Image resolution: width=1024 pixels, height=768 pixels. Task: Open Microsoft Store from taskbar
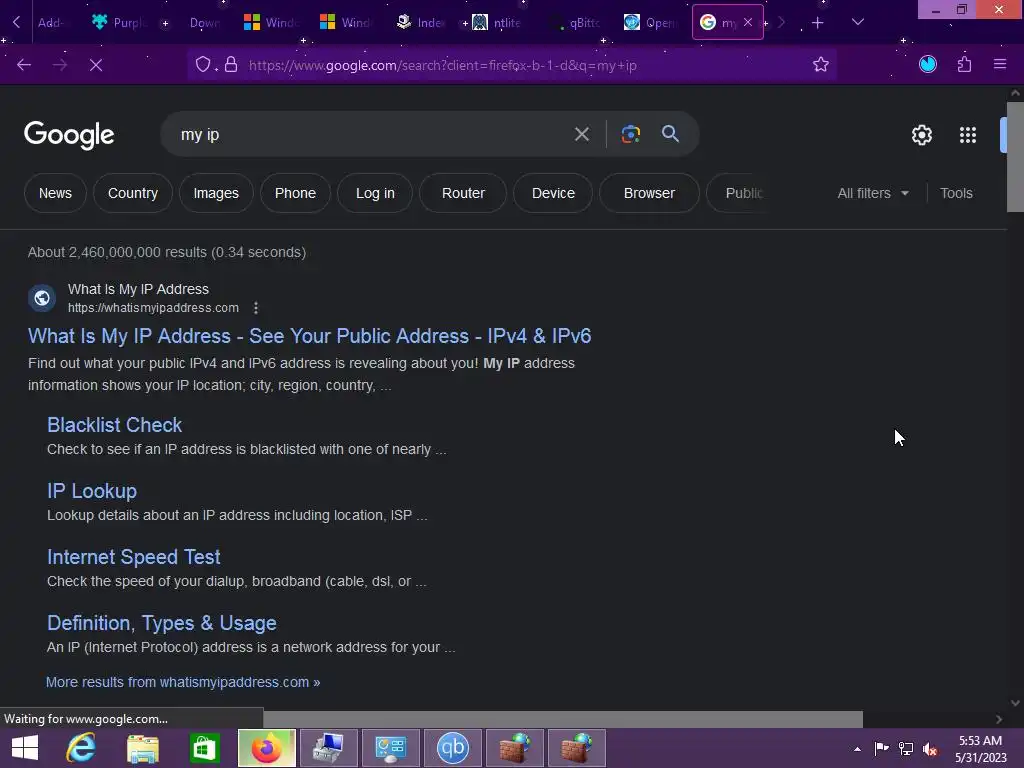point(205,748)
